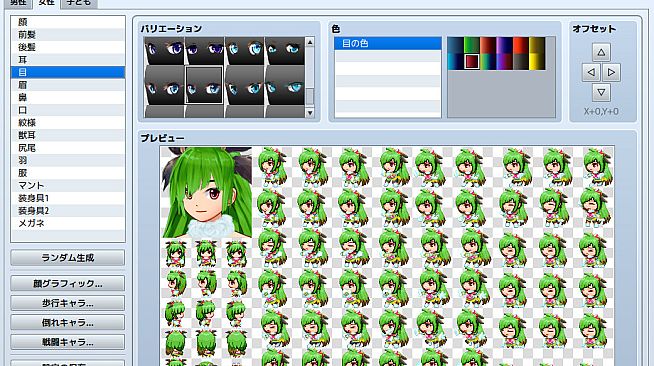Select the outlined eye variation in the second row
Screen dimensions: 654x366
coord(204,85)
